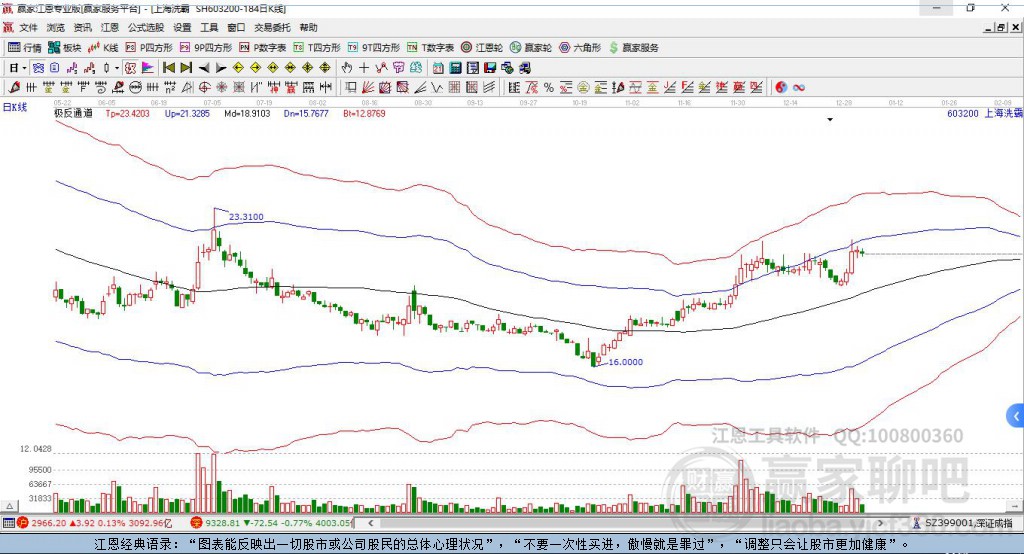Open the T四方形 tool
This screenshot has width=1024, height=554.
point(317,48)
